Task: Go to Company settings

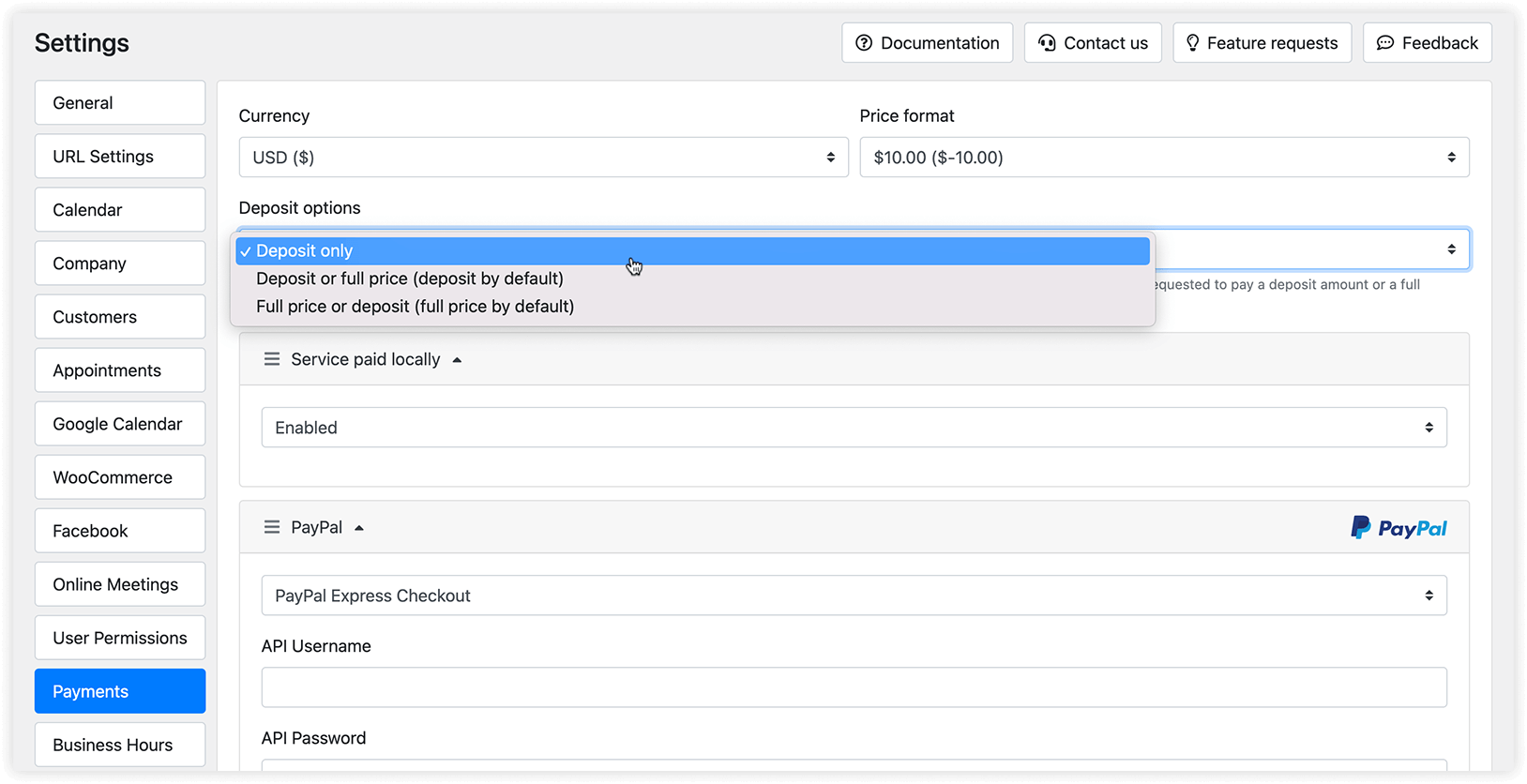Action: (x=120, y=264)
